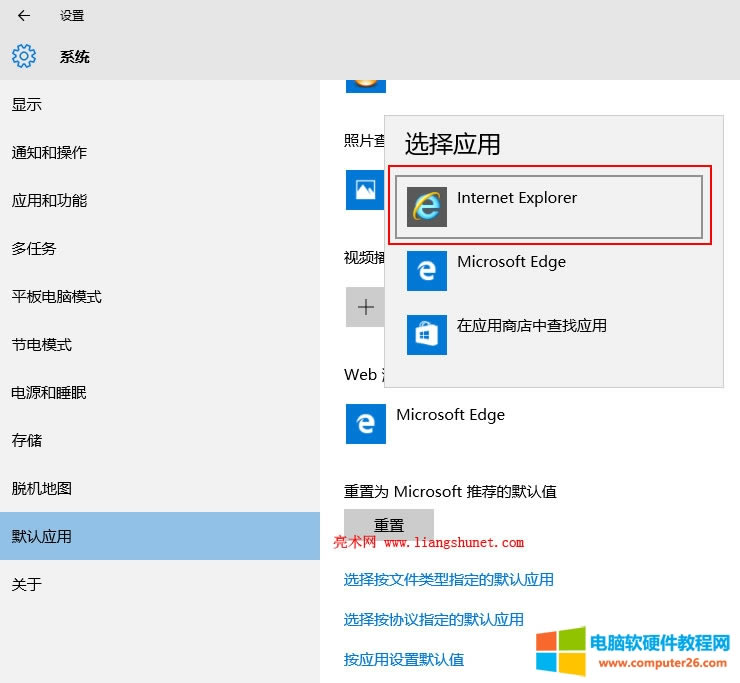Click the plus icon under video player

(x=365, y=307)
